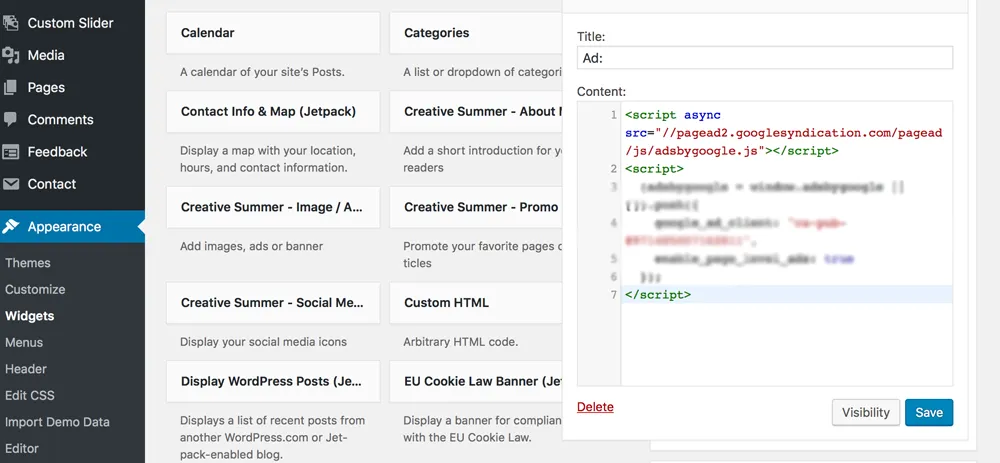Select the Custom HTML widget
Screen dimensions: 1000x463
tap(476, 303)
